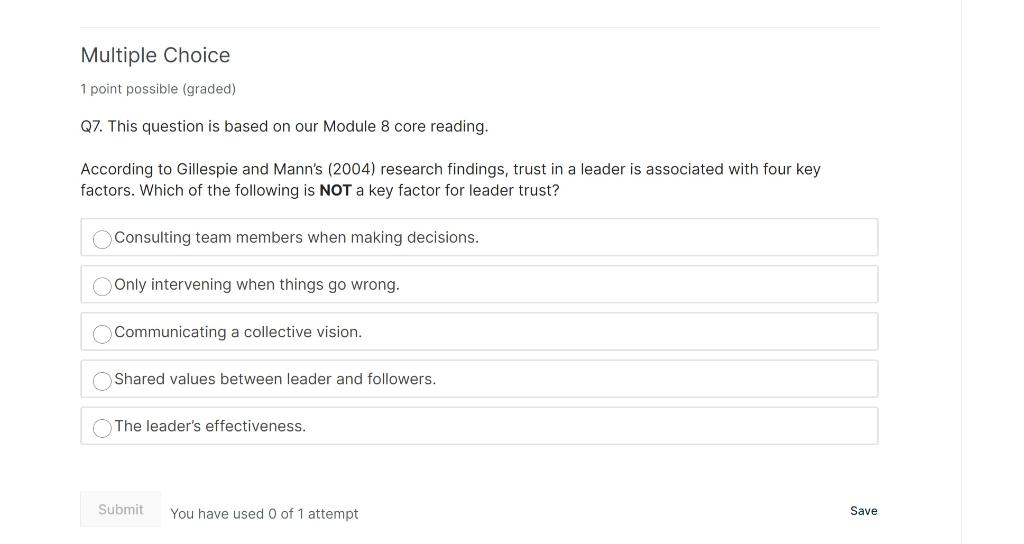The height and width of the screenshot is (544, 1024).
Task: Click the 'Only intervening when things go wrong' text
Action: click(x=257, y=285)
